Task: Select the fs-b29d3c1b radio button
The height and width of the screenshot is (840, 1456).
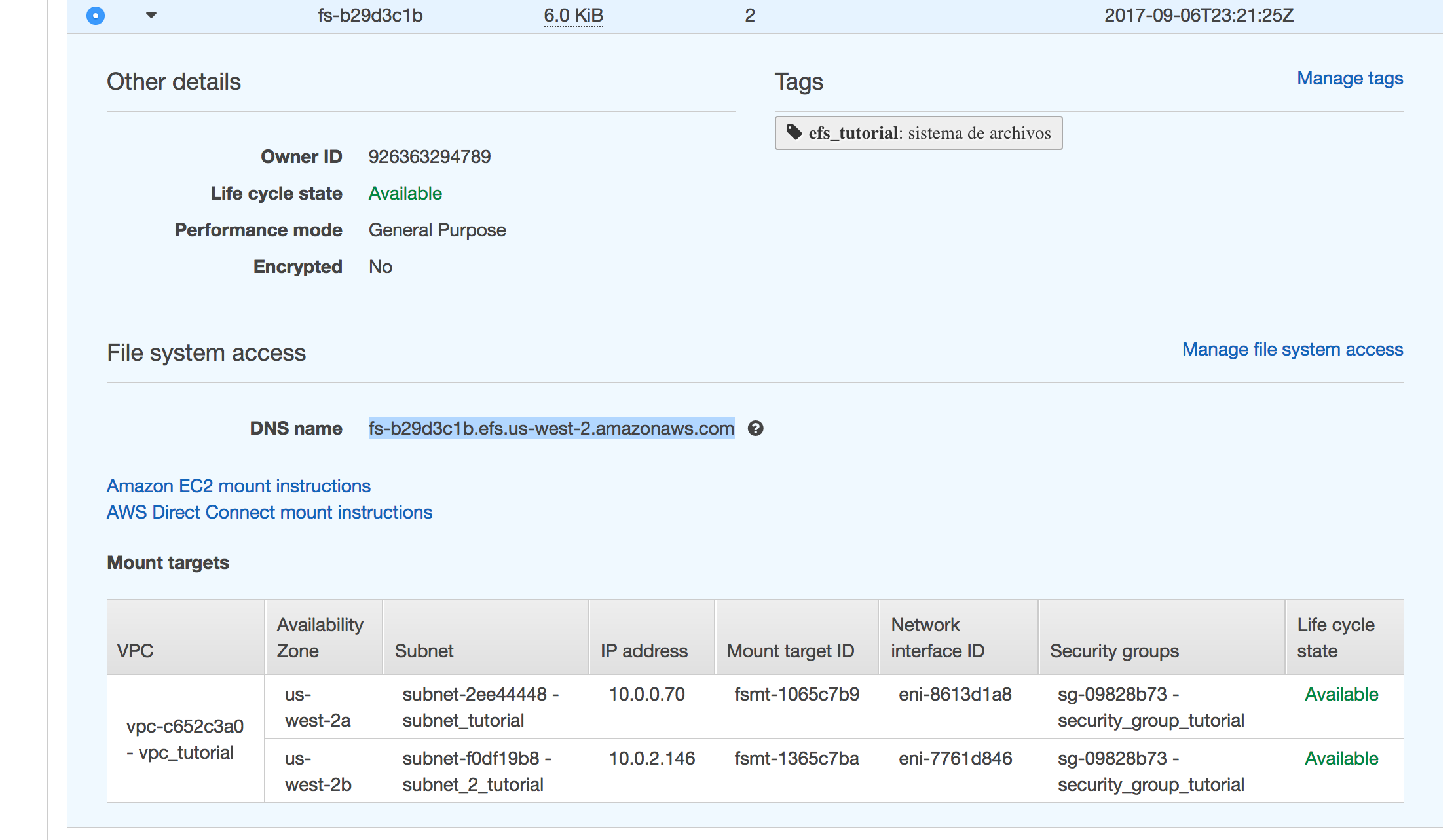Action: 96,15
